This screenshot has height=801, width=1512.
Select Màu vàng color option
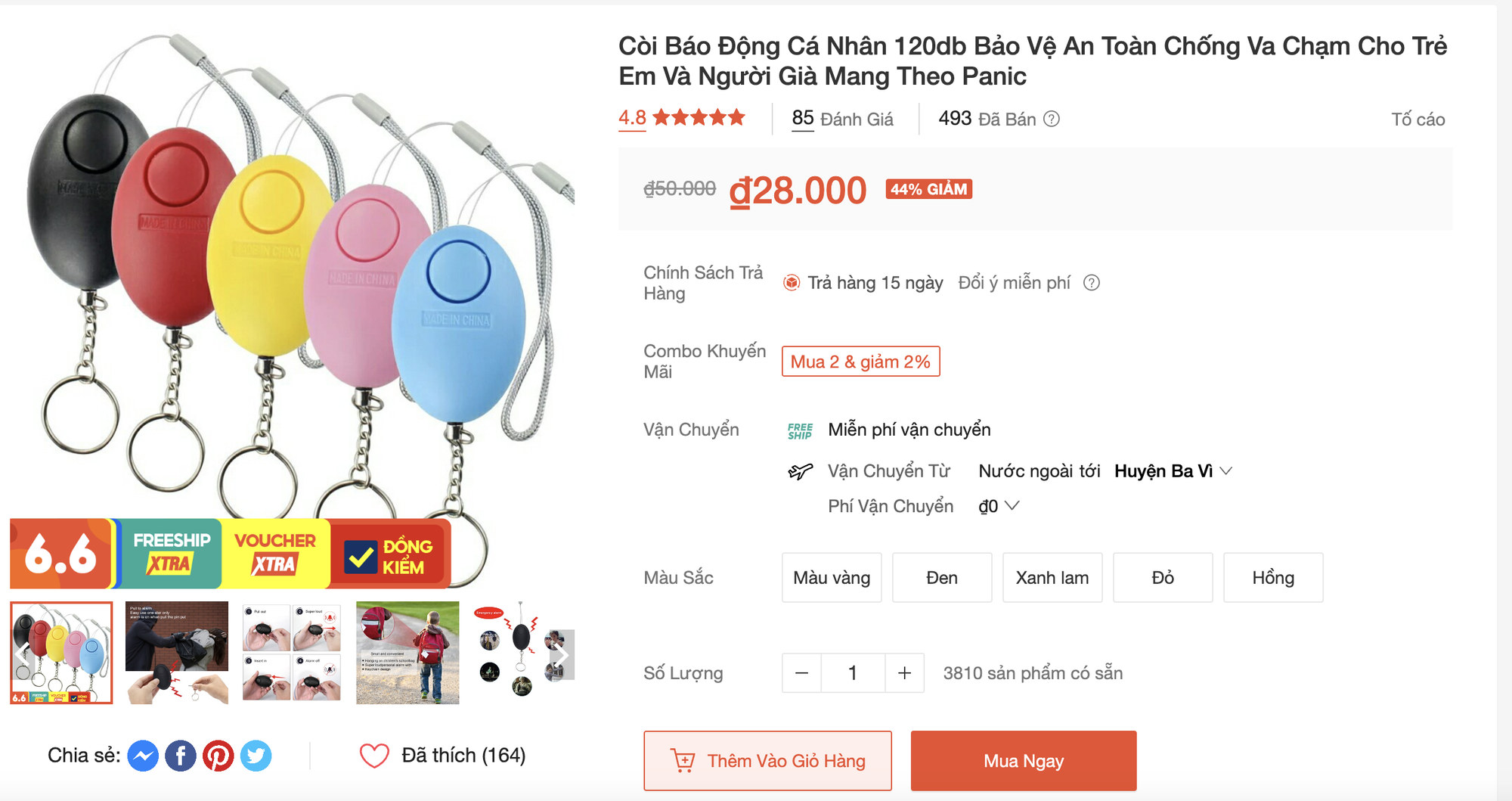click(832, 578)
